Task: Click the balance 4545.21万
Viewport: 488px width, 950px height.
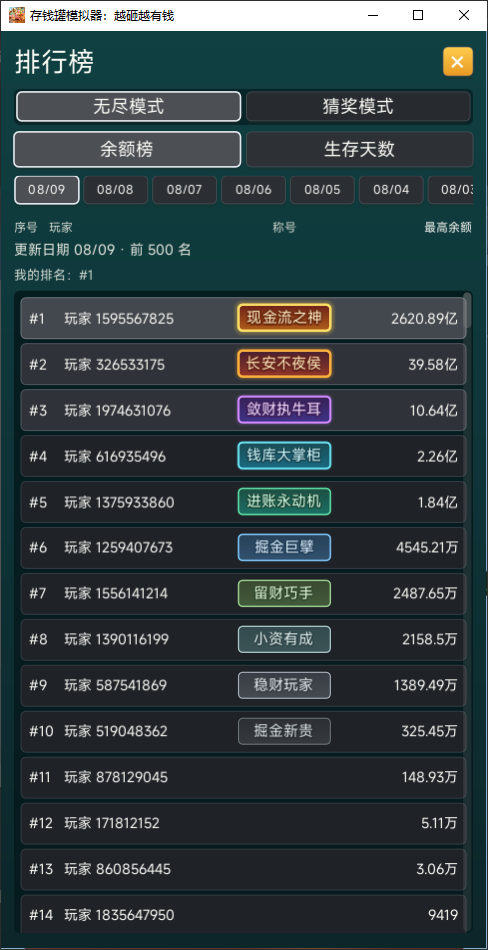Action: pos(427,548)
